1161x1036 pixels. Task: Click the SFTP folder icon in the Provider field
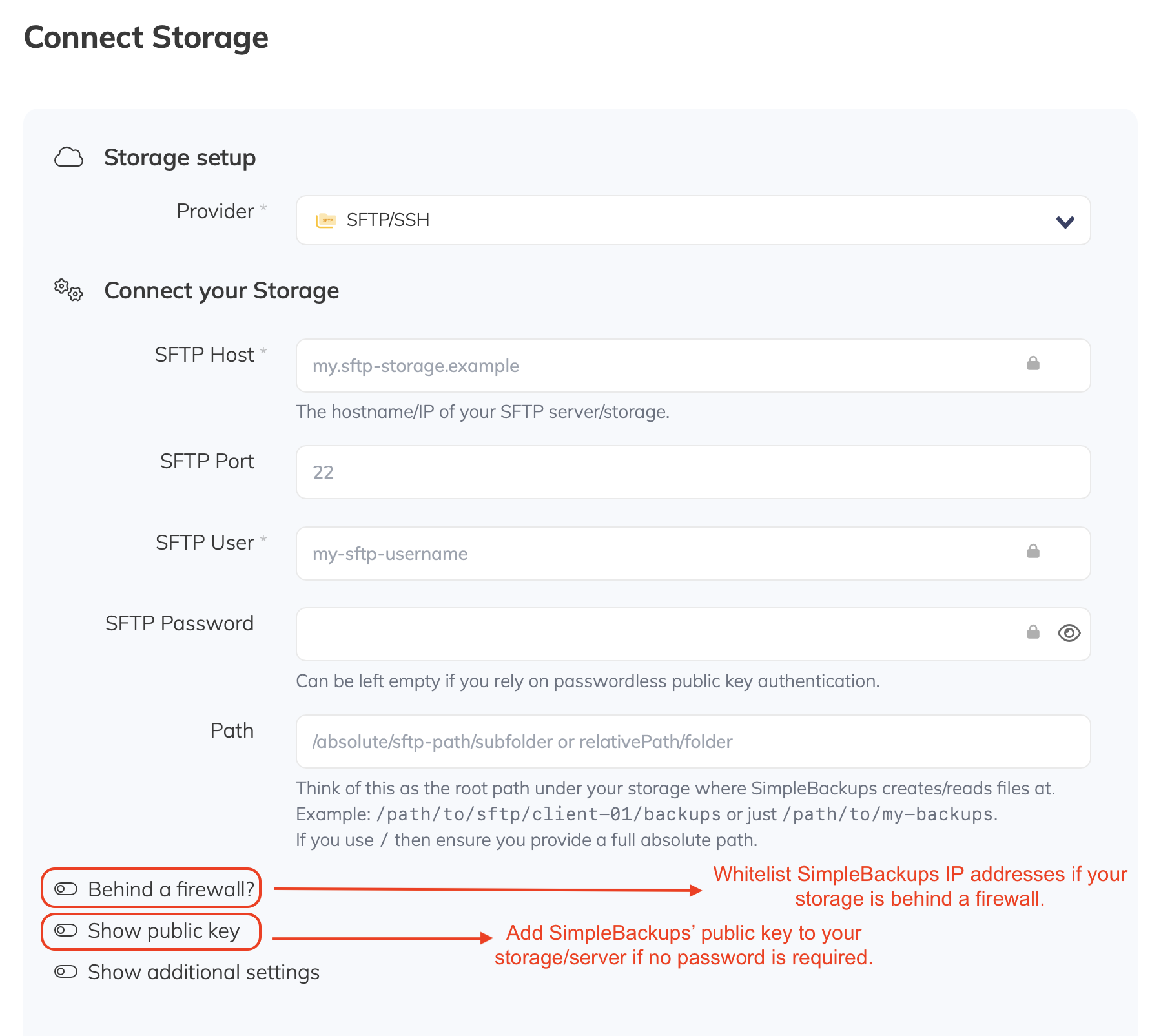[327, 220]
